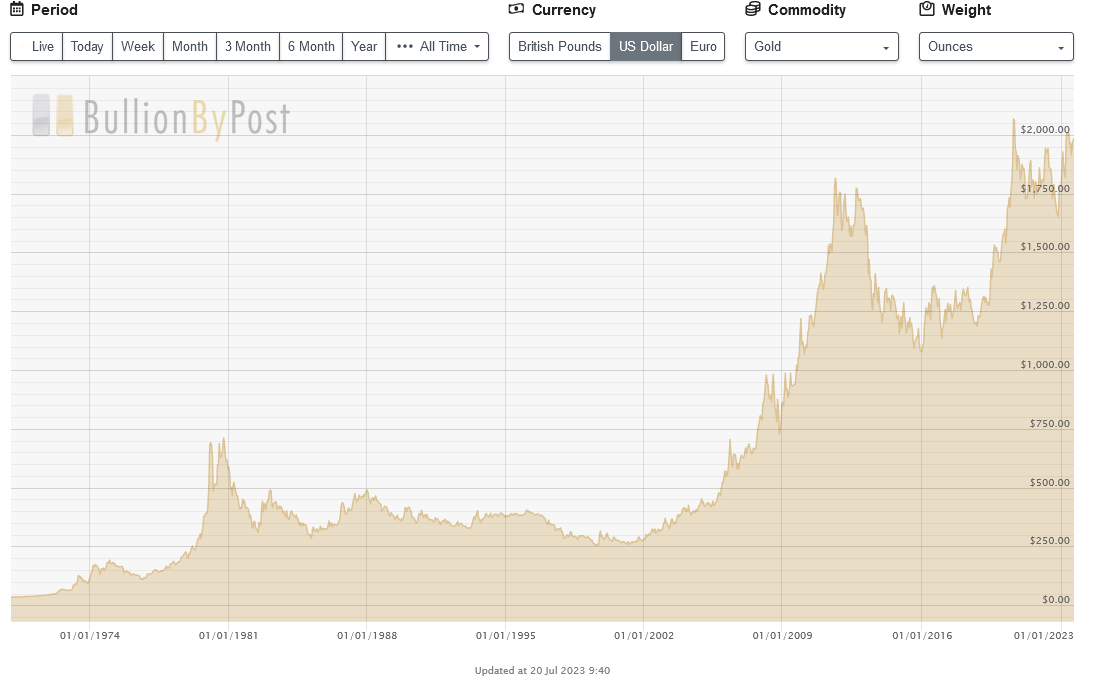Click the chart peak above $2,000.00
Screen dimensions: 1096x690
pos(1013,121)
